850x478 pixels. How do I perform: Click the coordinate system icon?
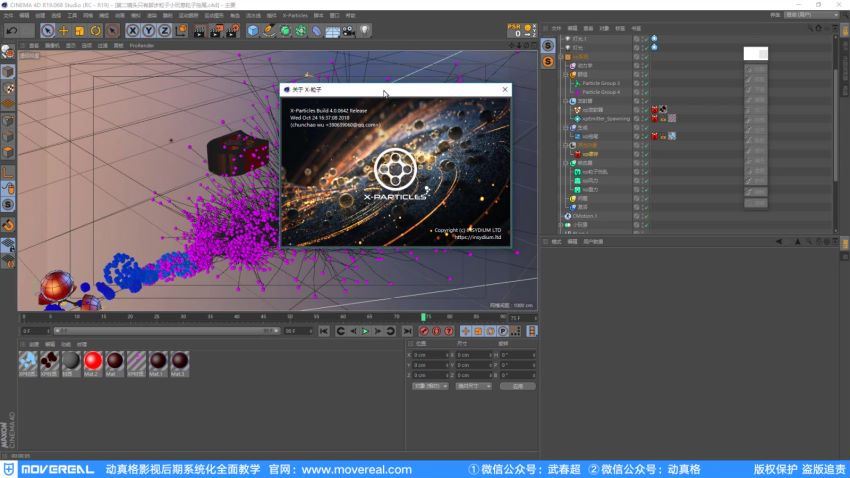[x=181, y=31]
